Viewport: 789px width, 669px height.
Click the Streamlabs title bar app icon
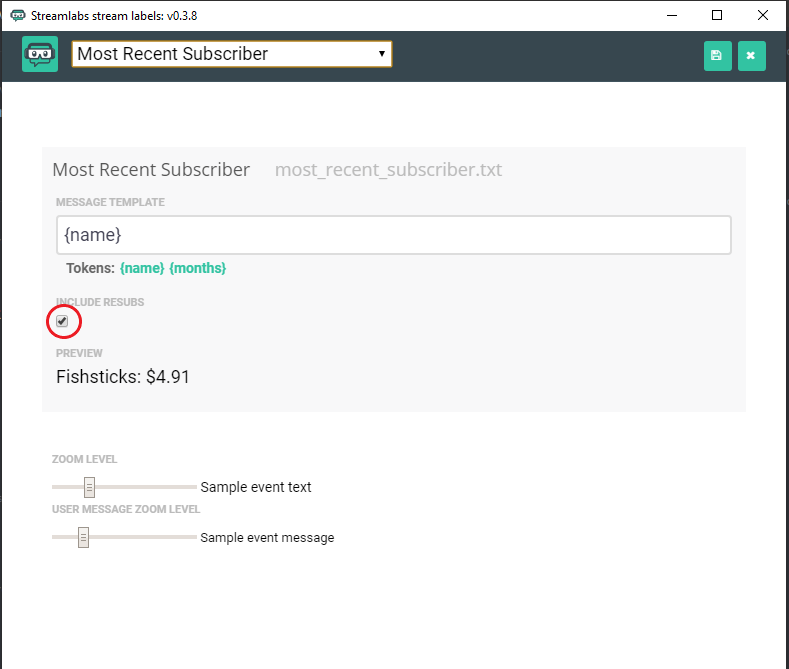18,16
